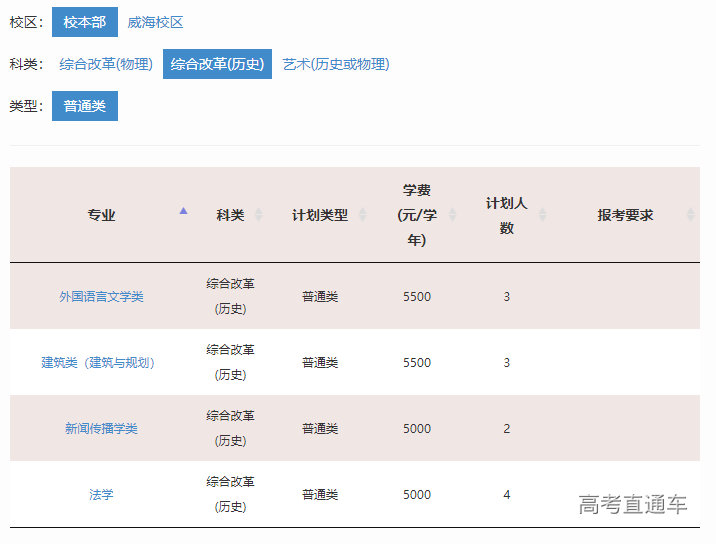The width and height of the screenshot is (716, 544).
Task: Click sort arrows icon beside 计划类型 header
Action: (x=362, y=215)
